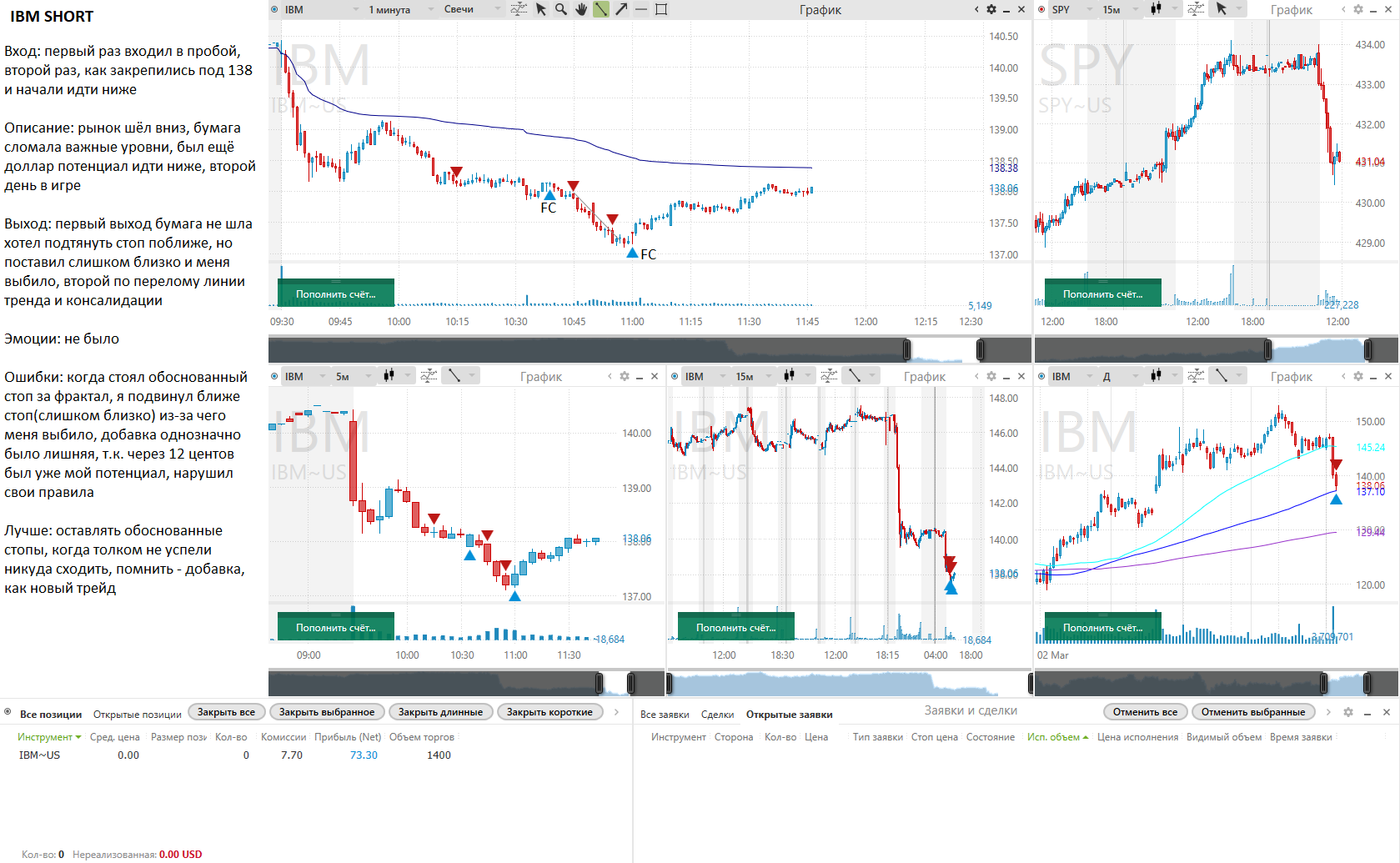Toggle the red link radio dot on the SPY chart
1400x863 pixels.
tap(1041, 9)
